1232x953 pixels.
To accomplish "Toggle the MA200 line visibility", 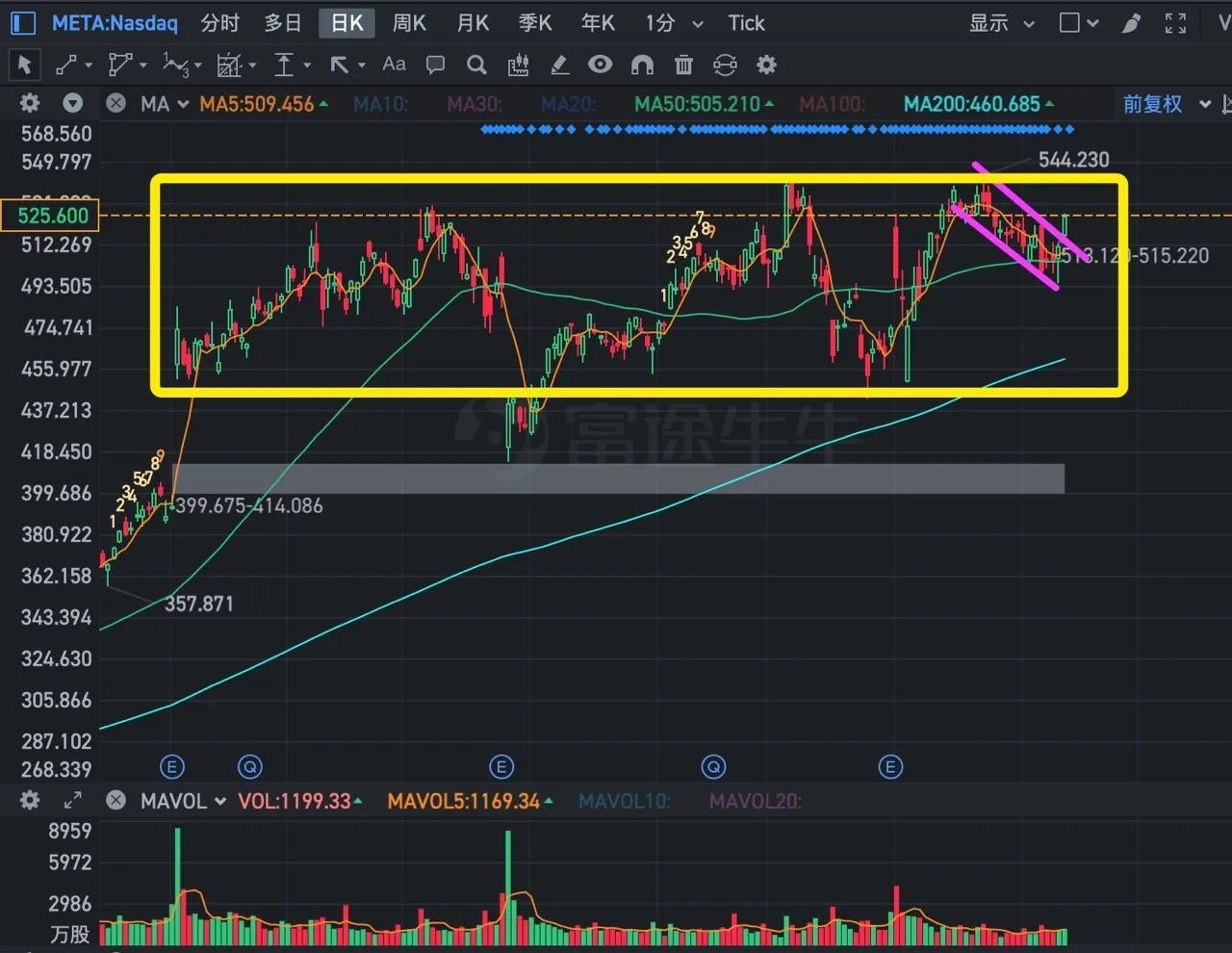I will [x=978, y=103].
